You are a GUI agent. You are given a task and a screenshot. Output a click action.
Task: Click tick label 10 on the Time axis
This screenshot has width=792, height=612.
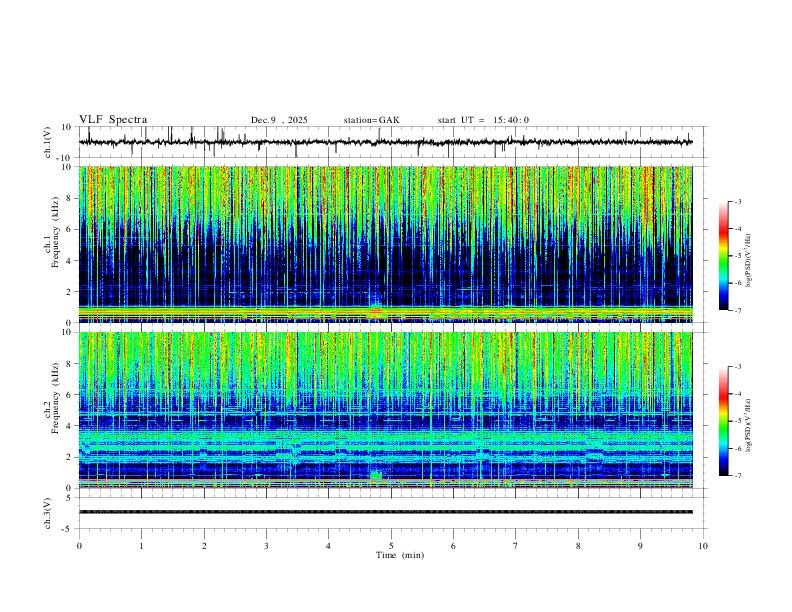click(x=703, y=546)
